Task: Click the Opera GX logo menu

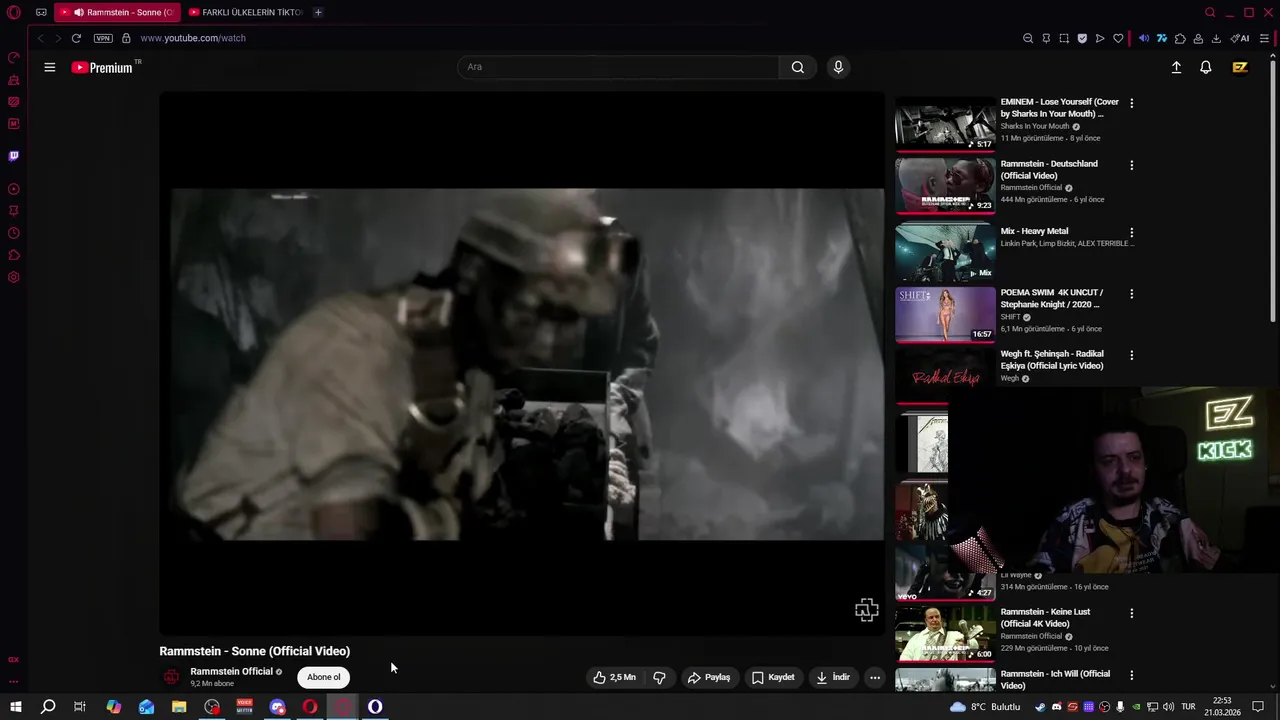Action: (14, 13)
